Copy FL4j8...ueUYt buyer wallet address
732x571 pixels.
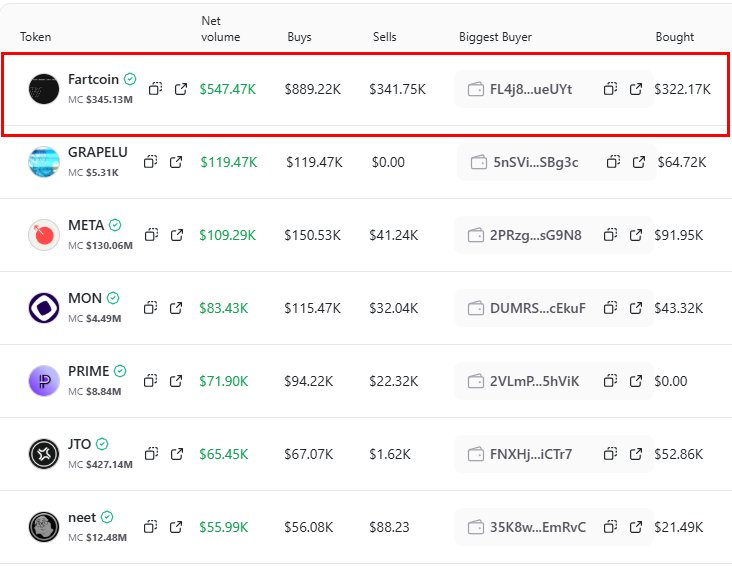click(x=610, y=89)
